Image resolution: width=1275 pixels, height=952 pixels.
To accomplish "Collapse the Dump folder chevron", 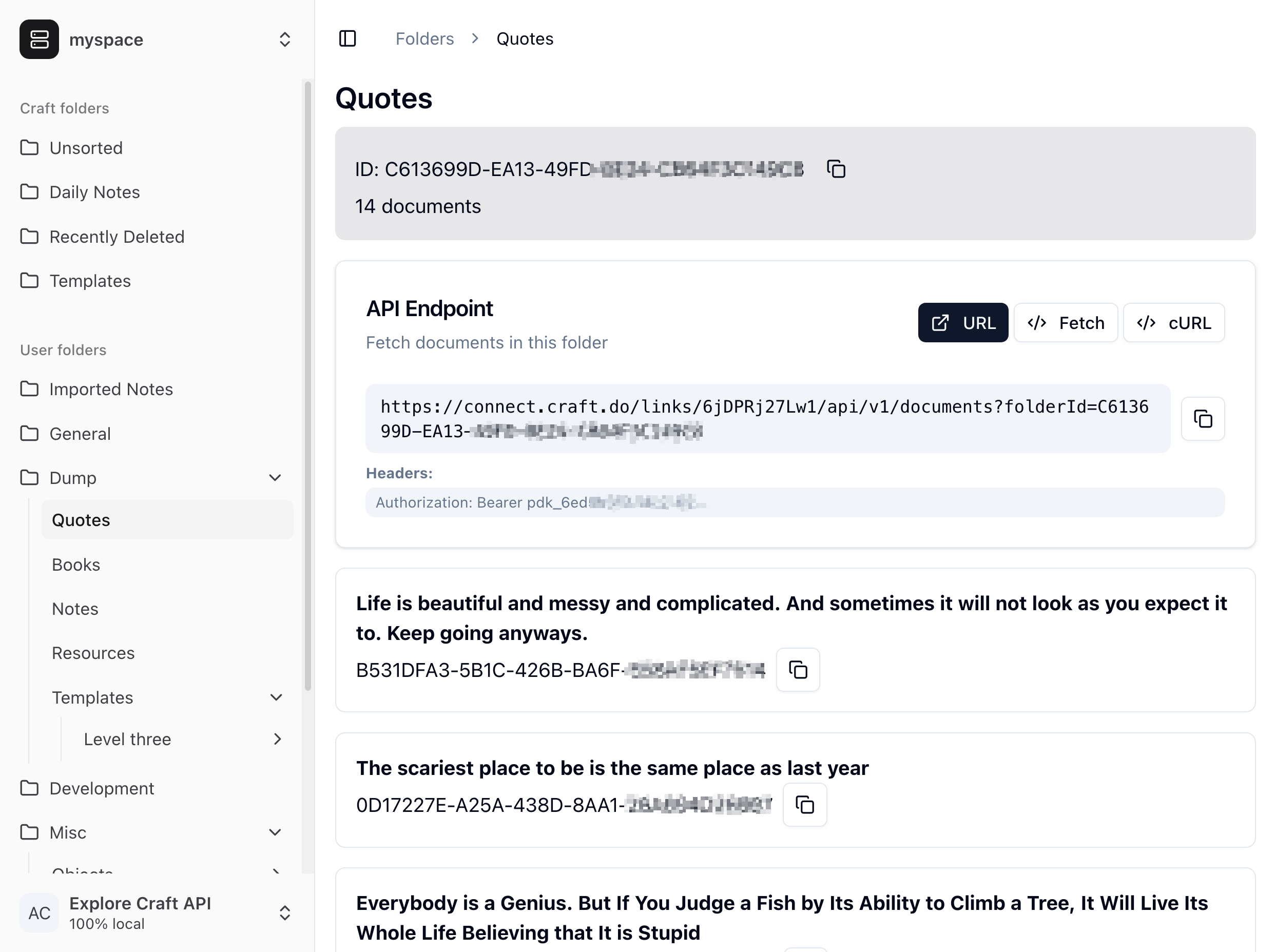I will tap(276, 478).
